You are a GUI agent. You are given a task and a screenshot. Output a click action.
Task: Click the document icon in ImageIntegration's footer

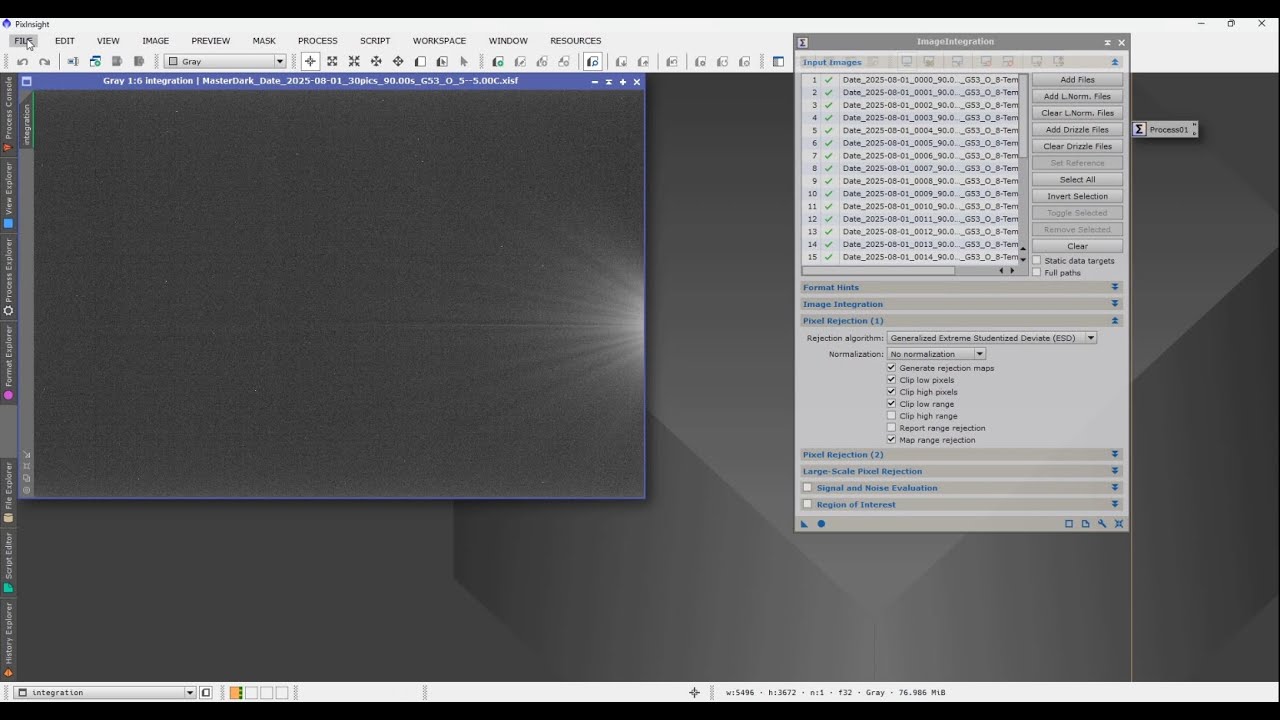tap(1085, 524)
